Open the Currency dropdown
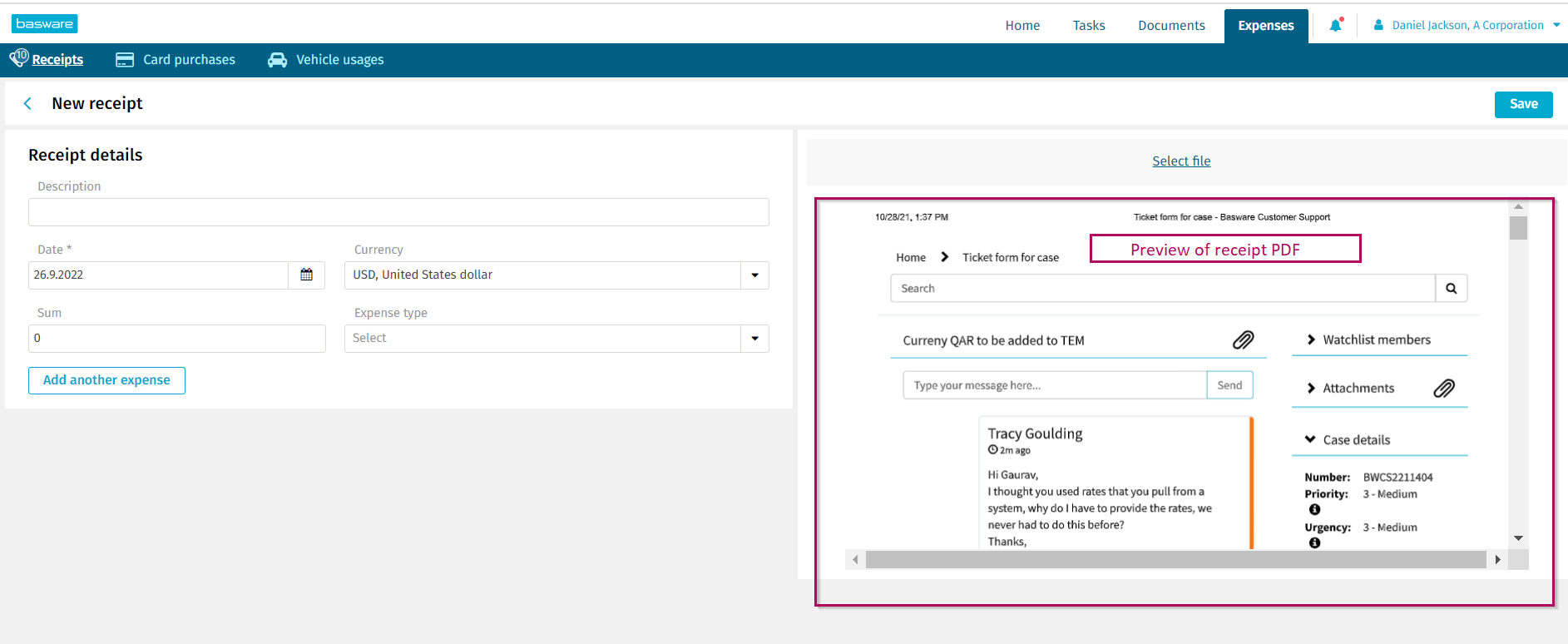 [x=754, y=275]
